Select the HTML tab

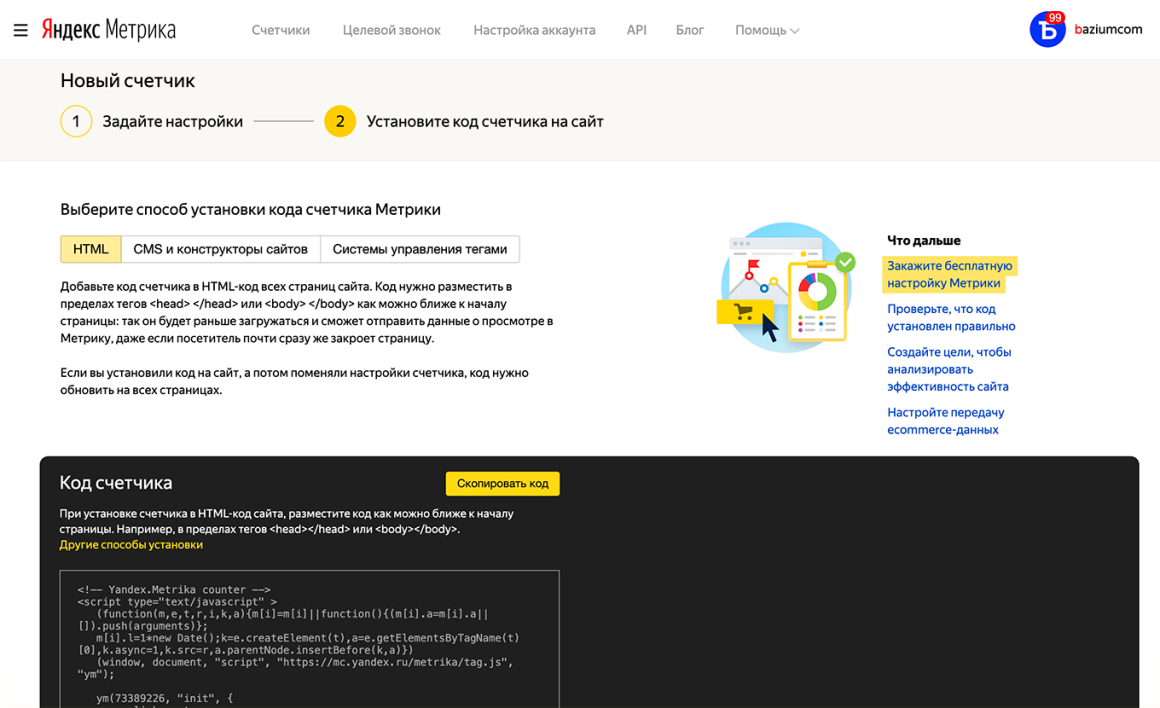(91, 249)
